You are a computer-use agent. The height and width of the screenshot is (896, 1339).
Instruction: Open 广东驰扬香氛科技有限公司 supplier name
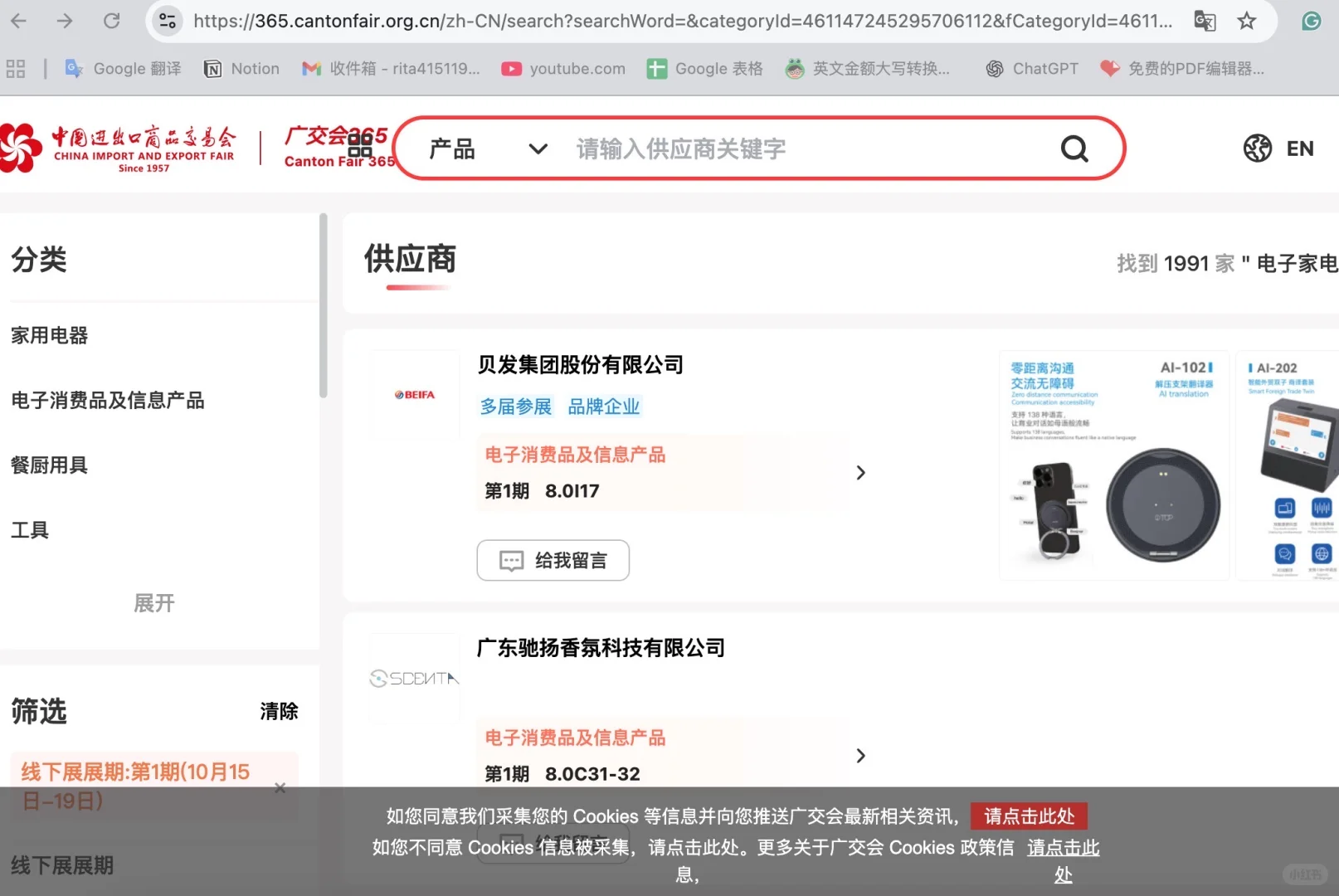(601, 648)
